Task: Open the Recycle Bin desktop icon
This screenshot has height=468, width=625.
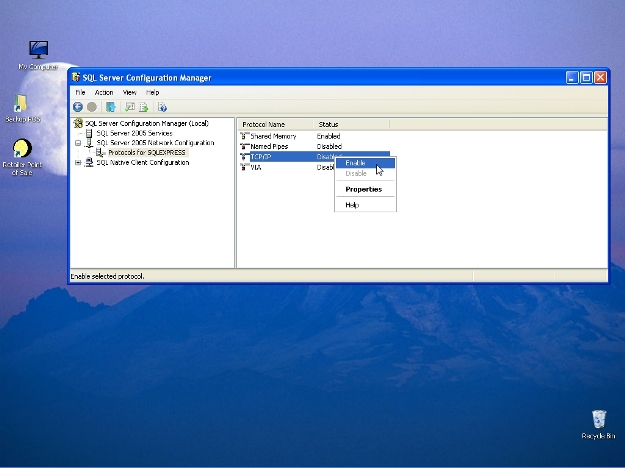Action: 598,420
